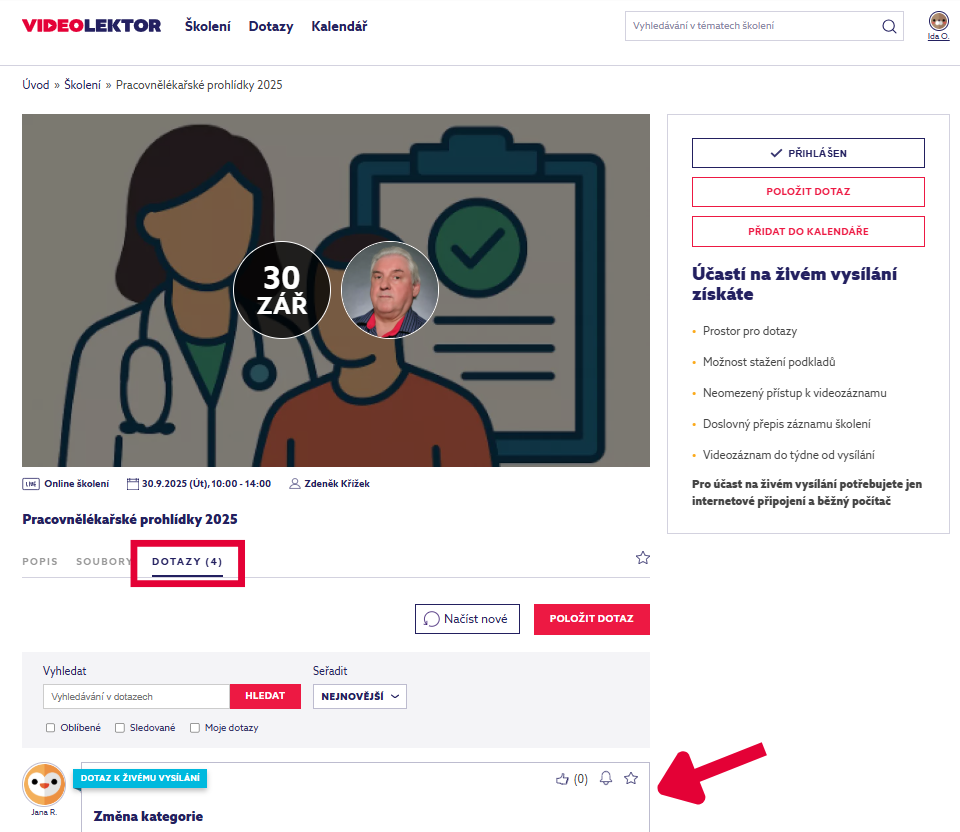
Task: Select the Soubory tab
Action: click(x=103, y=562)
